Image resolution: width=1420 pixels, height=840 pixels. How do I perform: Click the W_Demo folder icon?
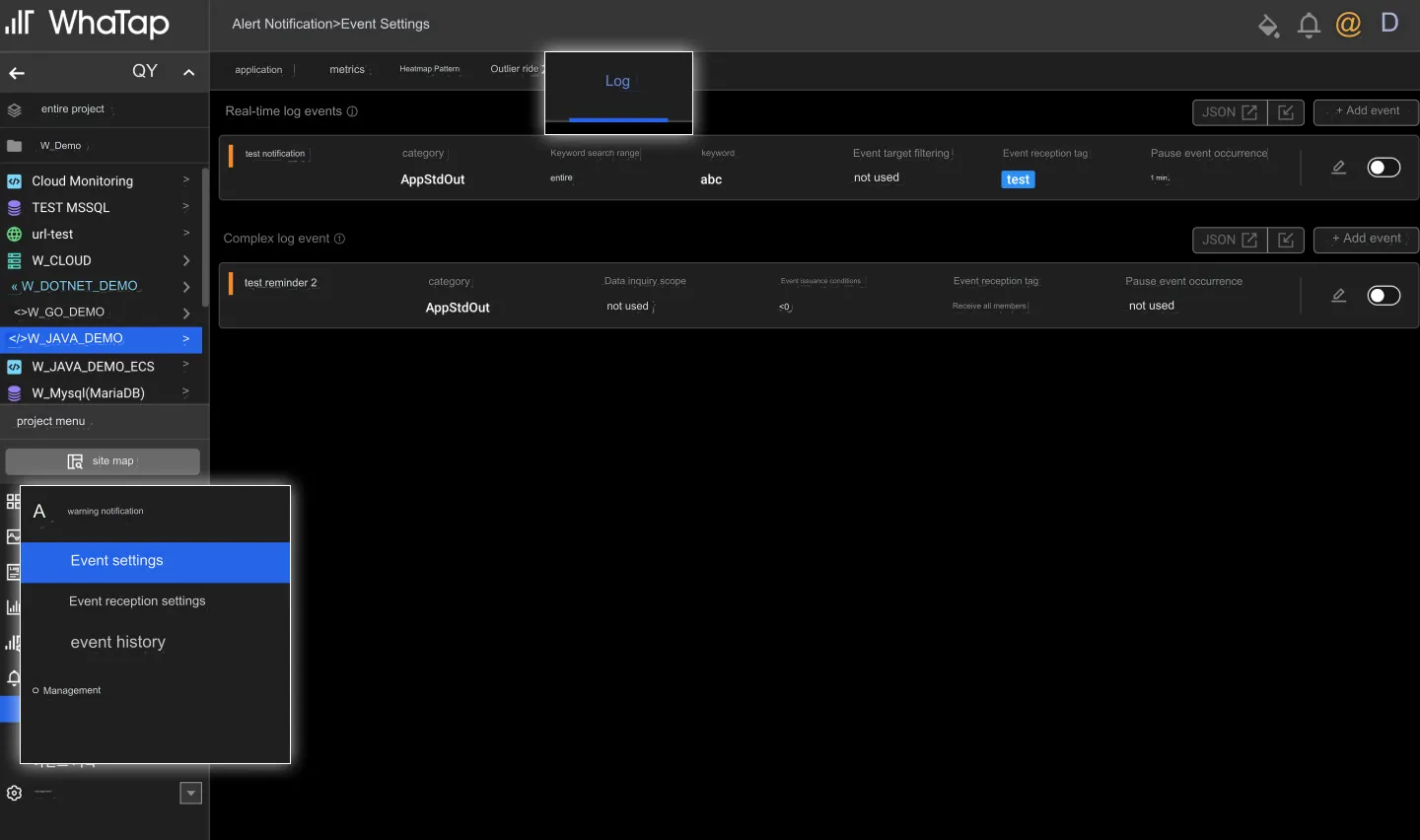pos(14,146)
